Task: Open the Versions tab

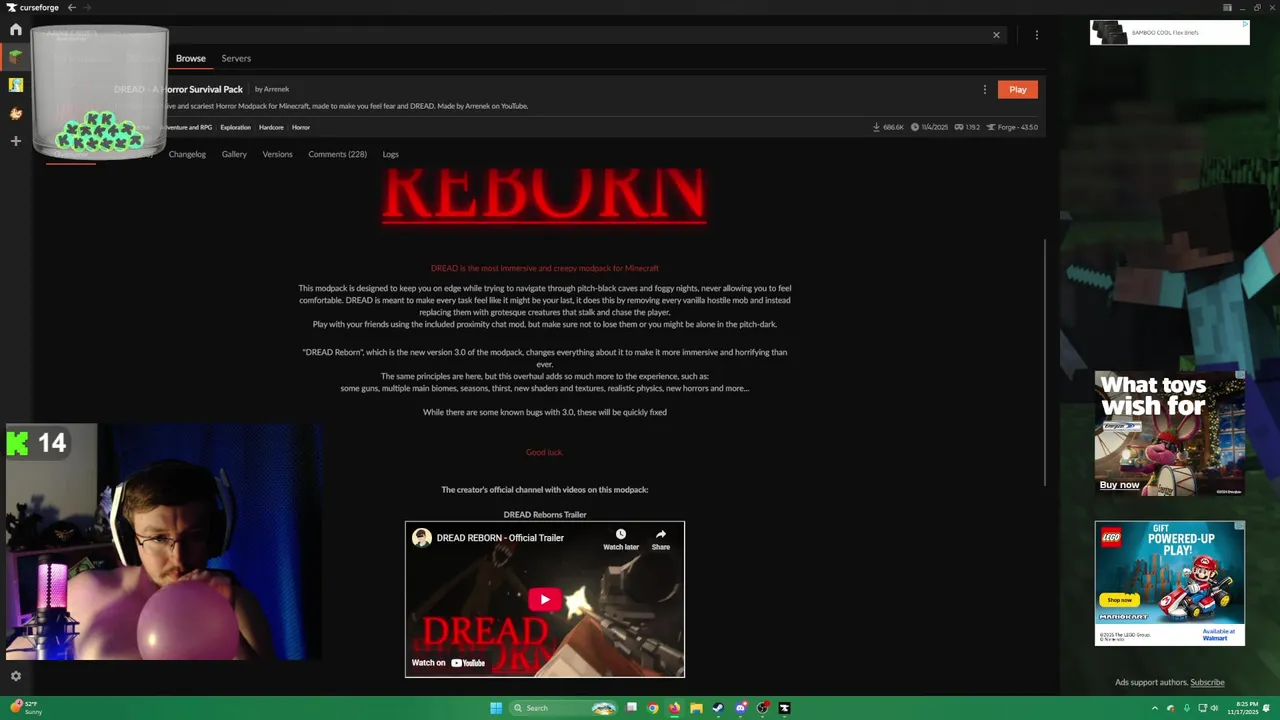Action: pyautogui.click(x=277, y=154)
